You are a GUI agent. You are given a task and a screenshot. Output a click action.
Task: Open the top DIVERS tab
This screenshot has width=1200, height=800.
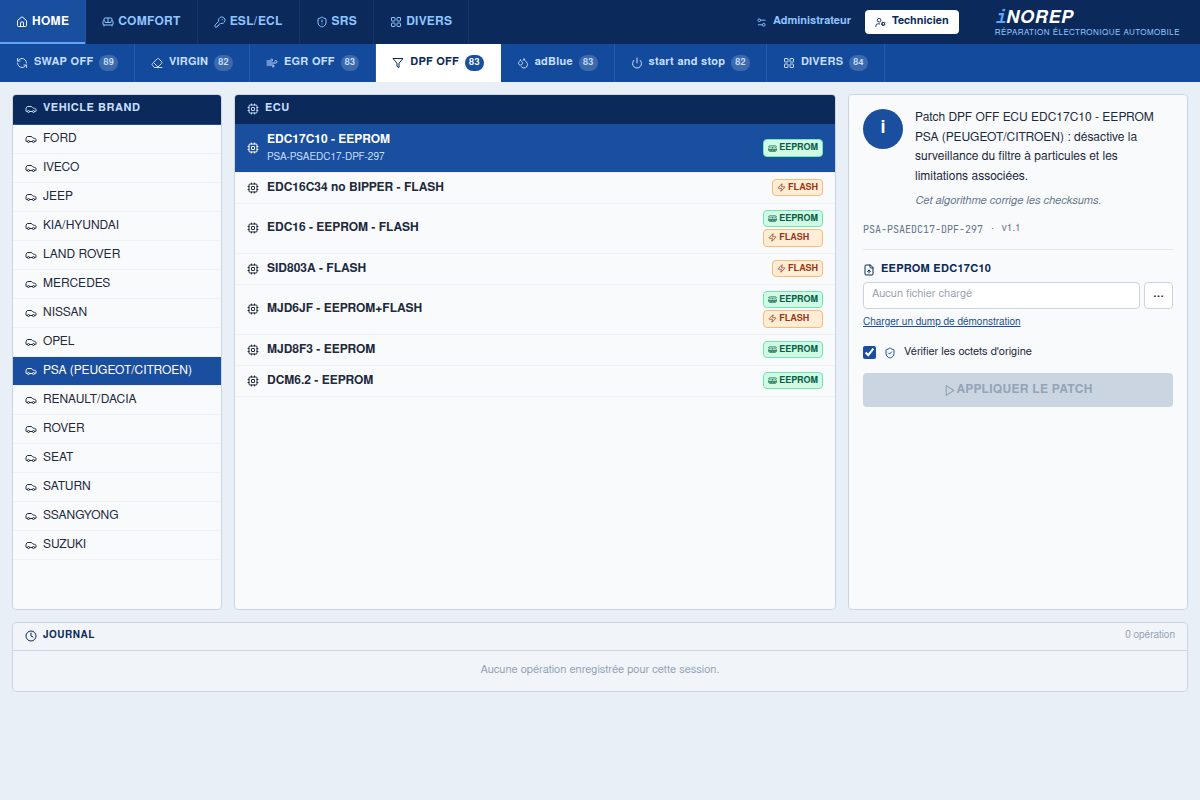coord(421,21)
